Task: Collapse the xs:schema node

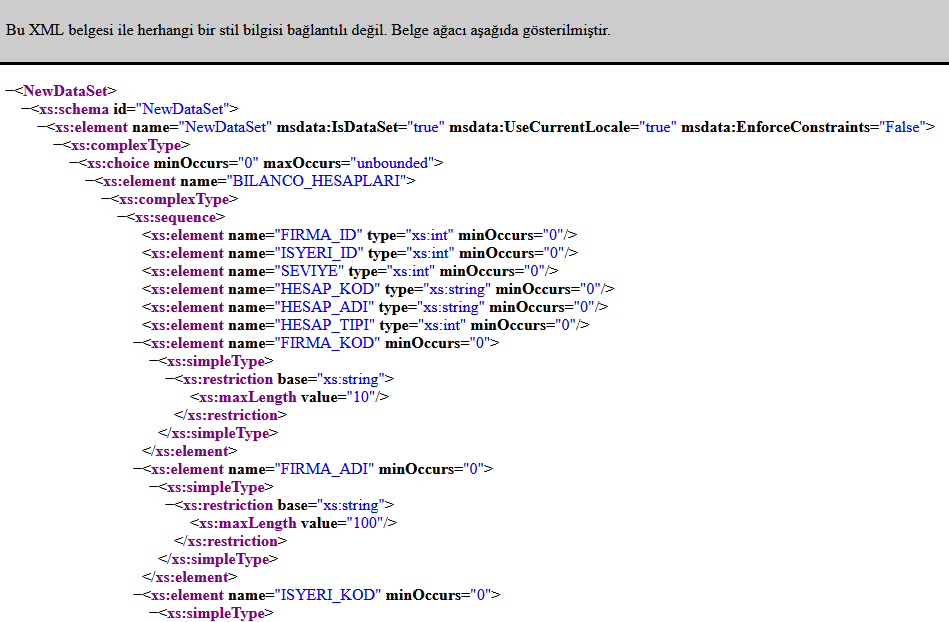Action: pos(25,109)
